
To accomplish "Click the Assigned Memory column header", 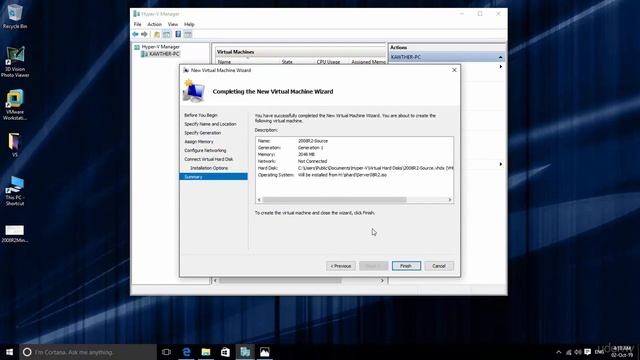I will [368, 62].
